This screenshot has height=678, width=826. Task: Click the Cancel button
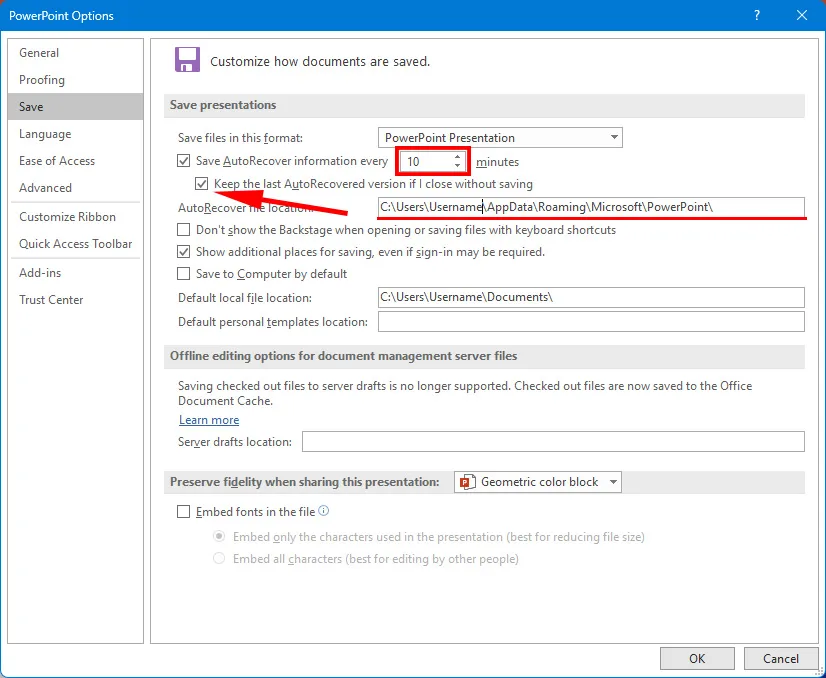781,659
